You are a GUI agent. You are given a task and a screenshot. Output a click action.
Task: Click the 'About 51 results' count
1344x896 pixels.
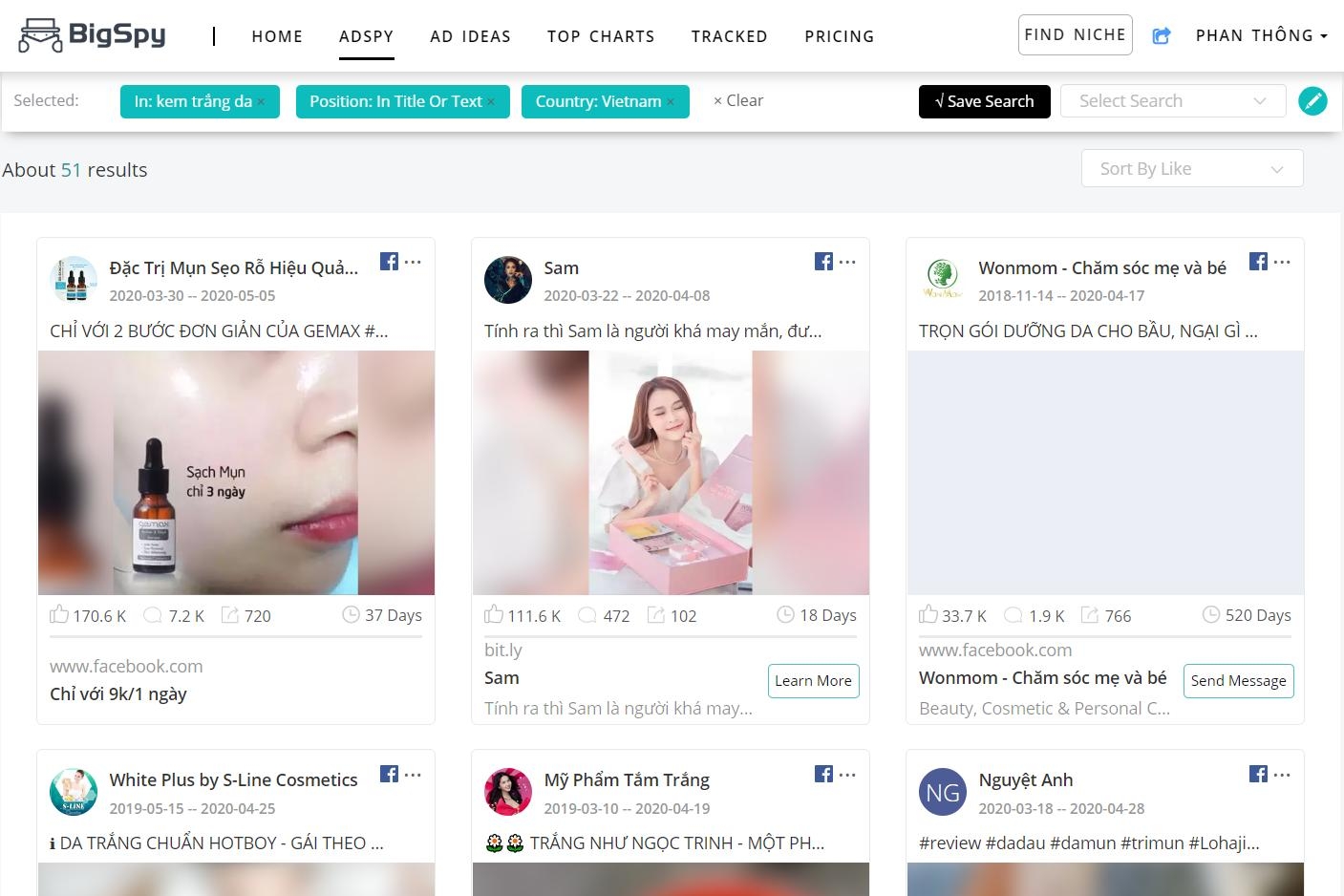point(75,170)
